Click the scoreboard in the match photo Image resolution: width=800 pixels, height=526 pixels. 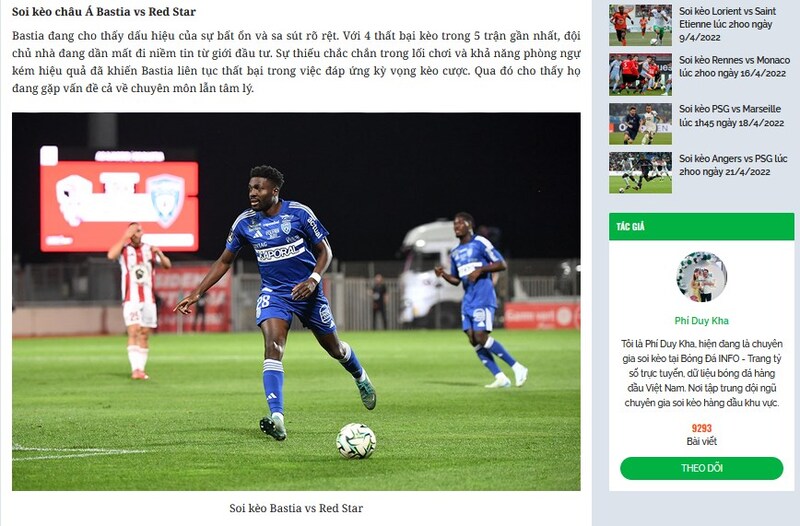pyautogui.click(x=119, y=199)
